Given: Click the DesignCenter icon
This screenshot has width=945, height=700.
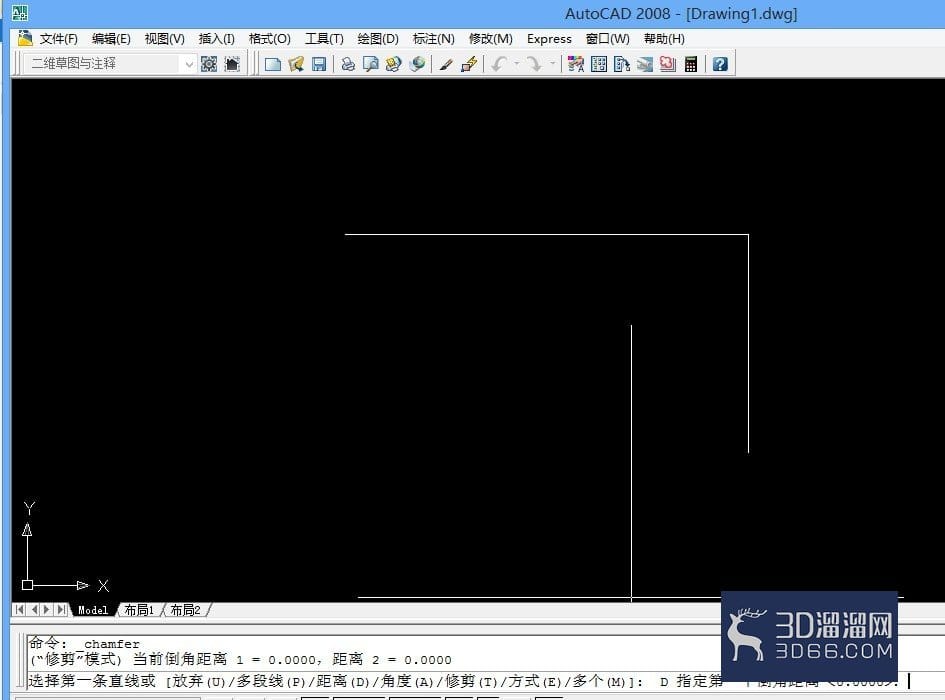Looking at the screenshot, I should tap(599, 64).
